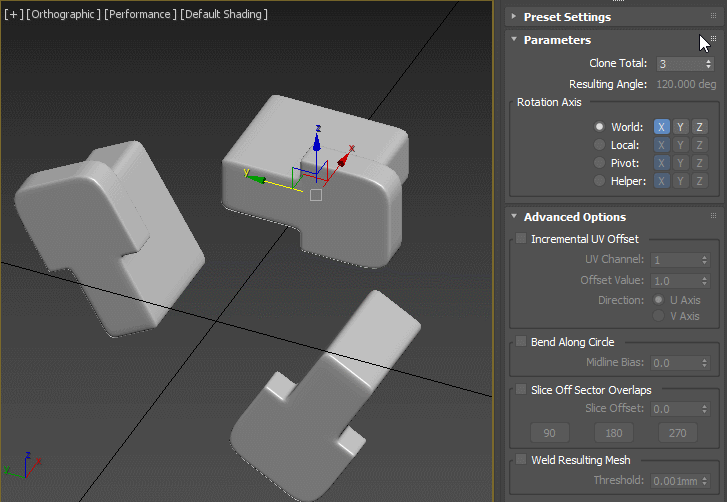
Task: Collapse the Parameters rollout
Action: click(x=514, y=39)
